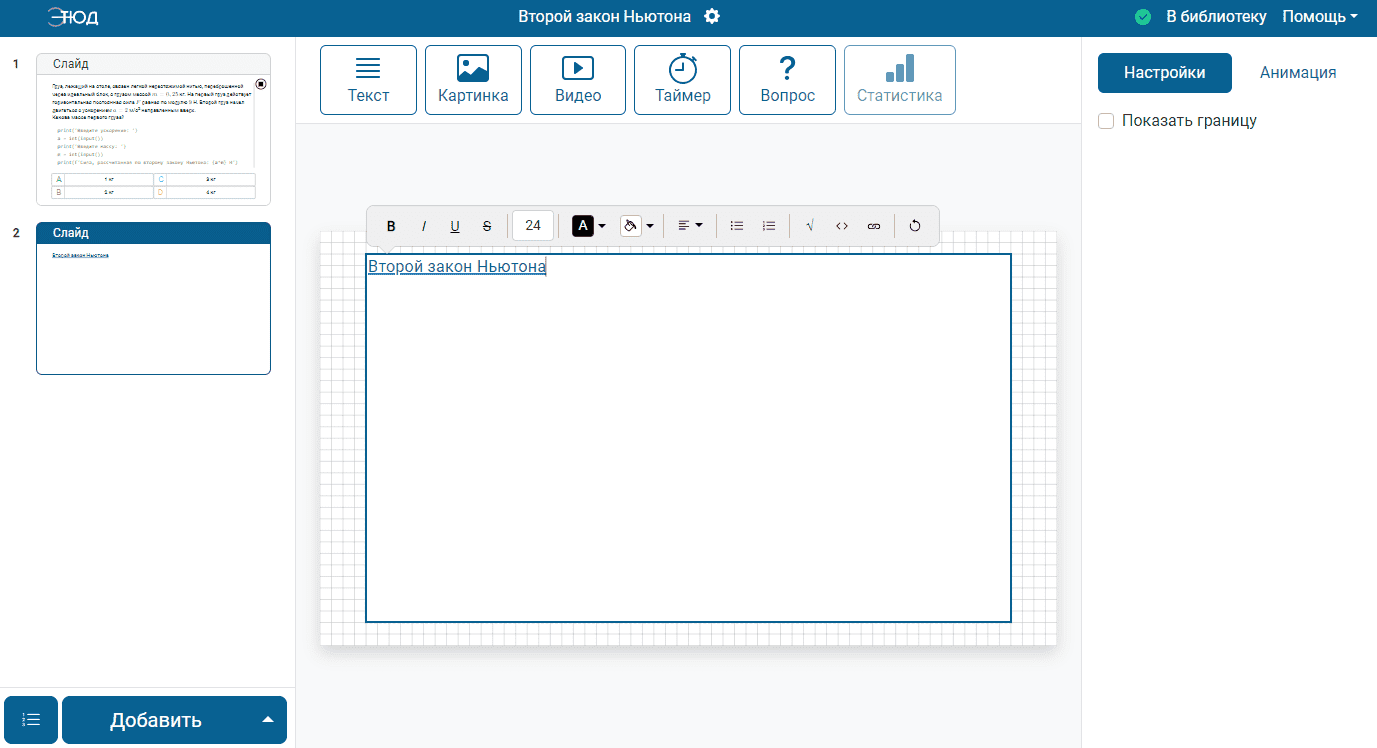Insert a hyperlink
The width and height of the screenshot is (1377, 748).
point(874,226)
